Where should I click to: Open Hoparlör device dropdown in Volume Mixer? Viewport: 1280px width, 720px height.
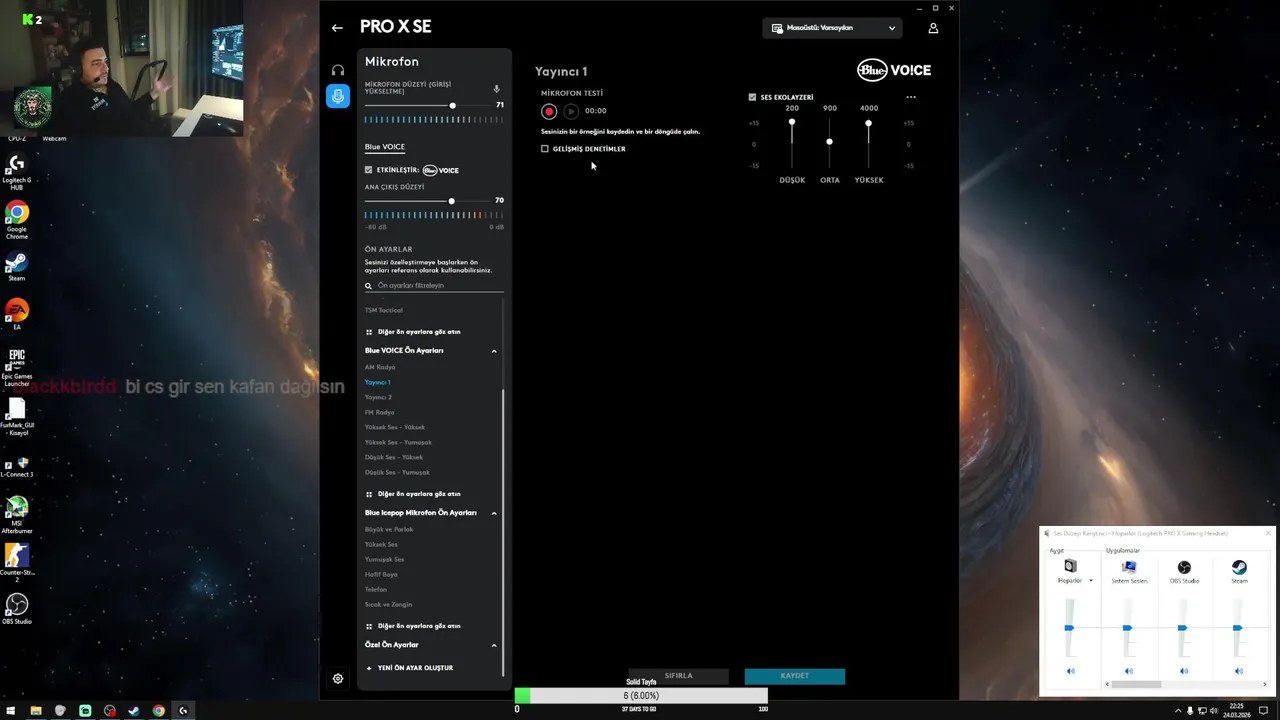(1091, 581)
